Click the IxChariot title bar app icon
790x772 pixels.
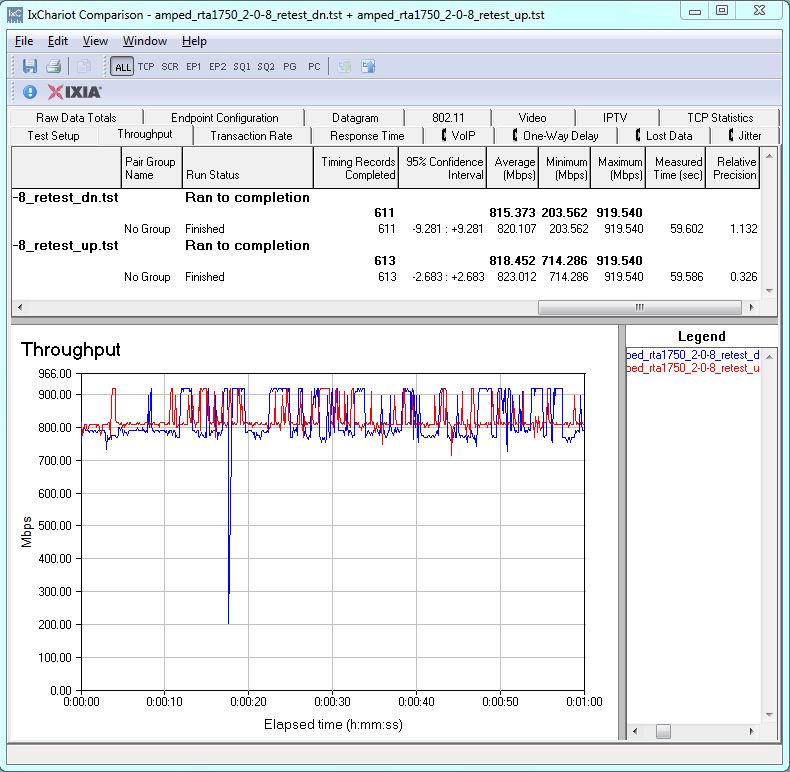[16, 15]
